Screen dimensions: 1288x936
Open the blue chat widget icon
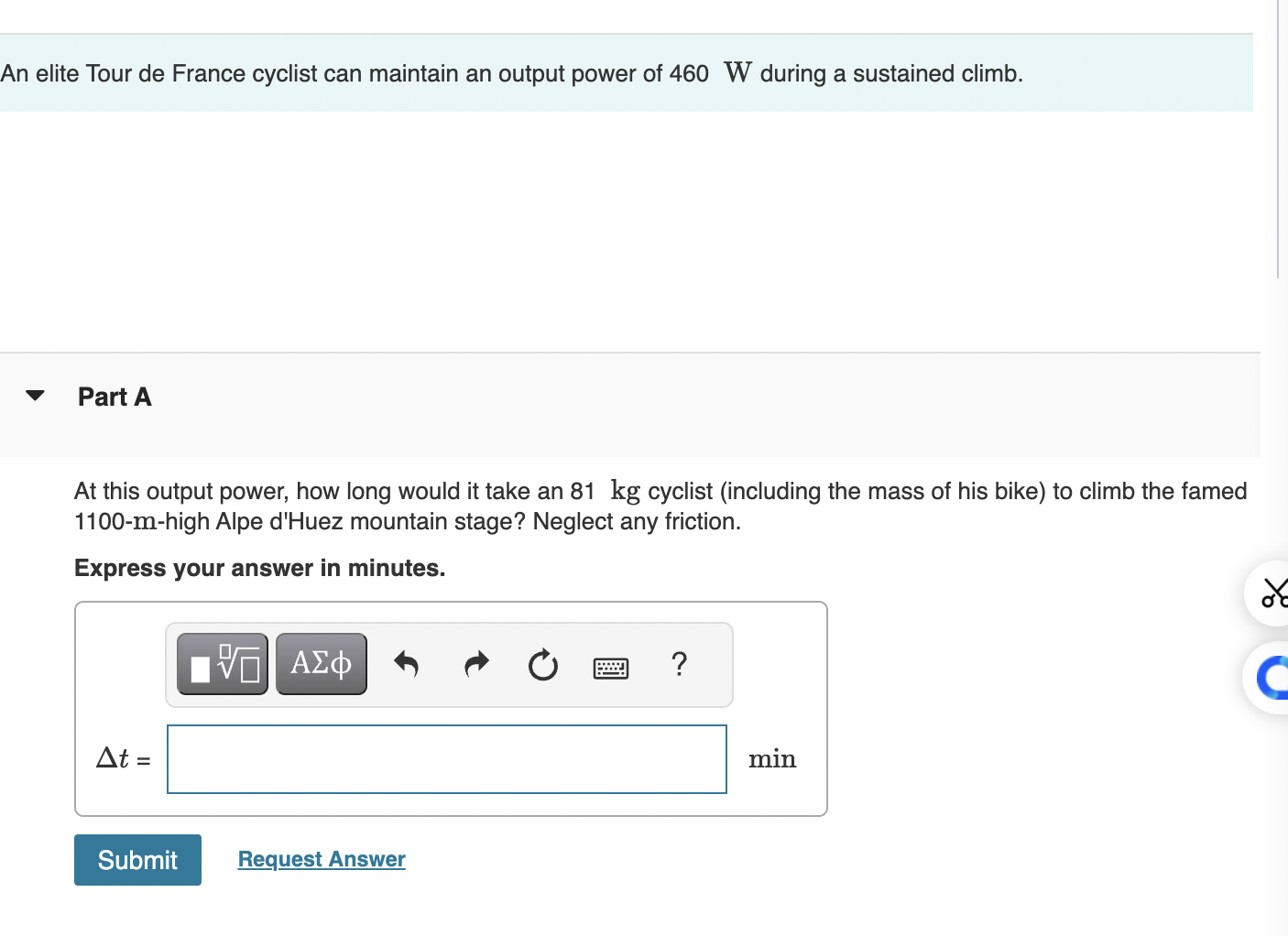(x=1275, y=678)
